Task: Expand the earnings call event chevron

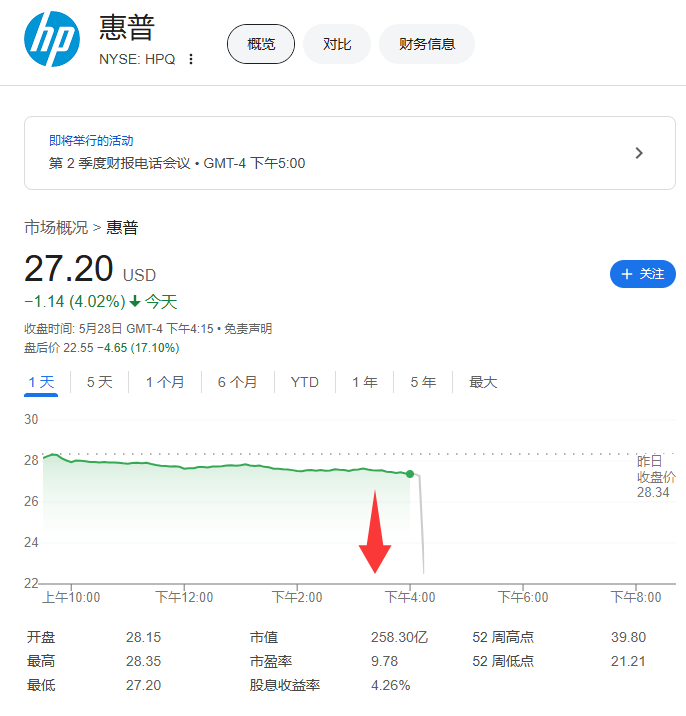Action: click(639, 153)
